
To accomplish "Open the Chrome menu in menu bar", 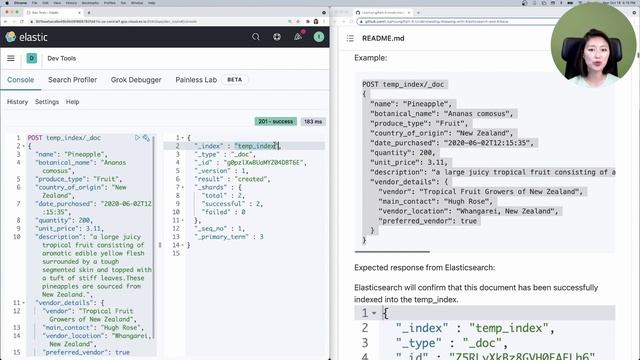I will (x=20, y=3).
